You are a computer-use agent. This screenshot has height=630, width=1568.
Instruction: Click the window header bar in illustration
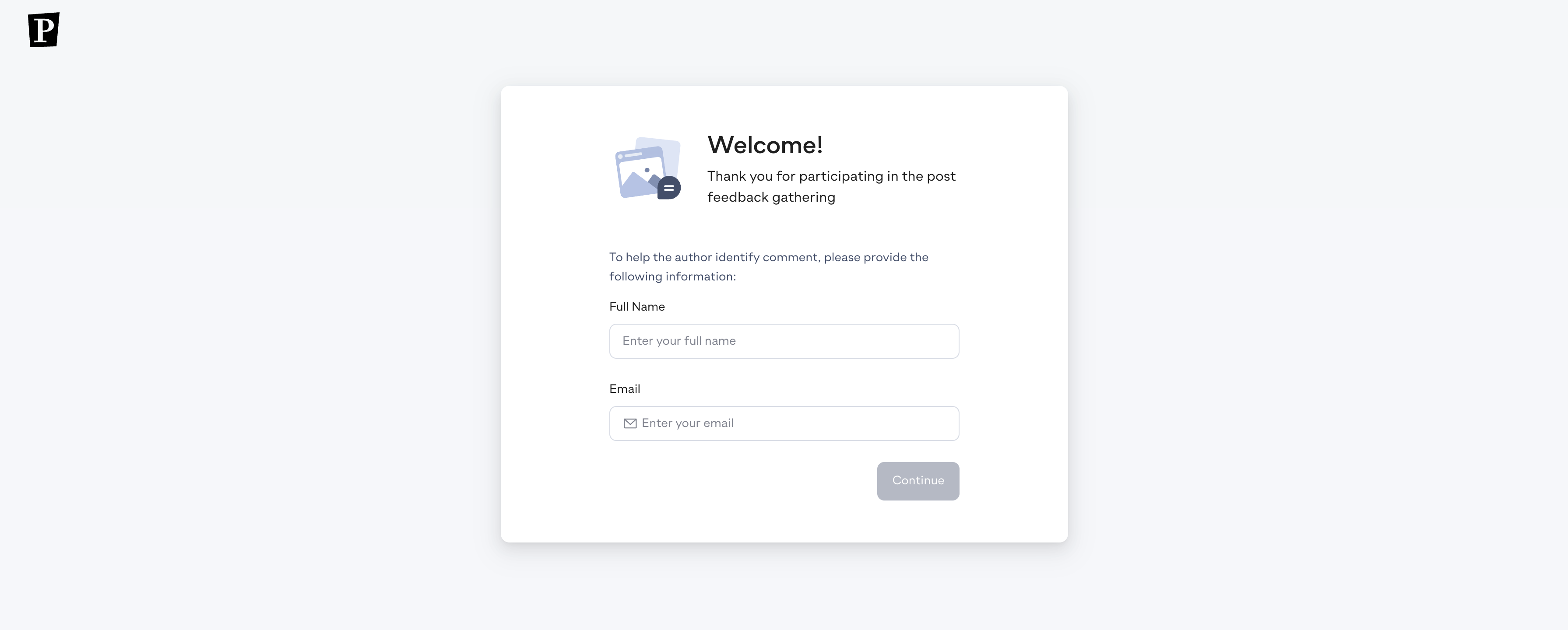[639, 154]
